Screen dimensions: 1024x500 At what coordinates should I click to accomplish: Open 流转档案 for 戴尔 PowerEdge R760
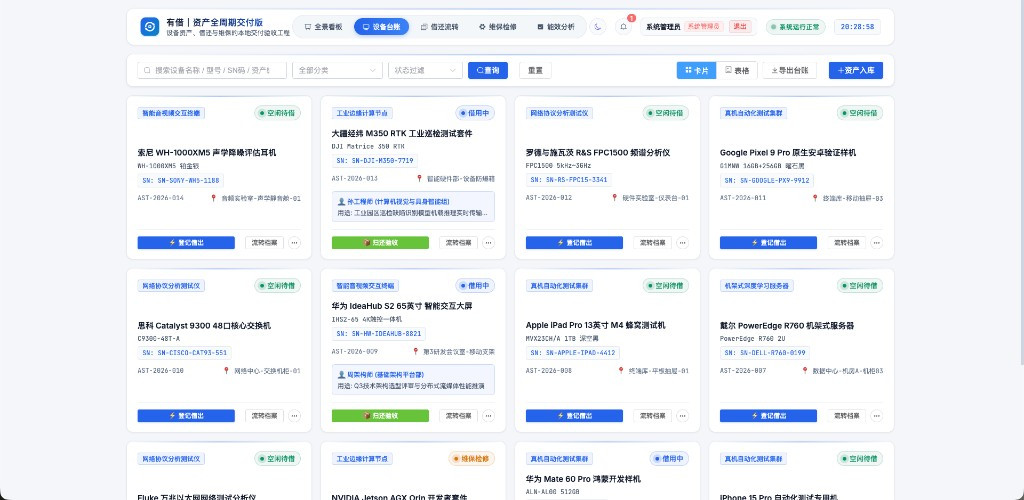[x=846, y=415]
